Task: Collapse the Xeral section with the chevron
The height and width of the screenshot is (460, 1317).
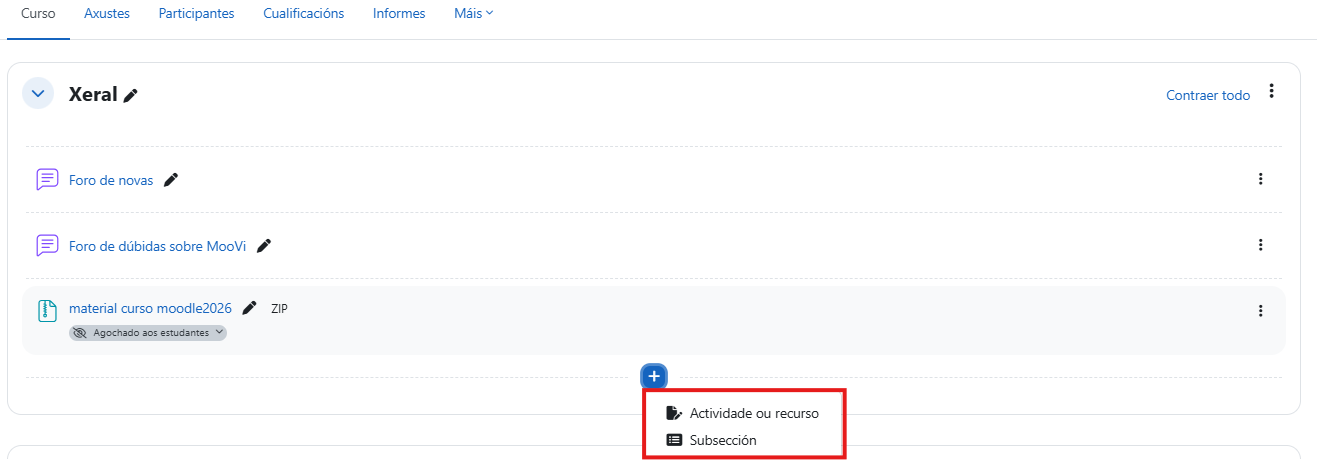Action: (x=38, y=94)
